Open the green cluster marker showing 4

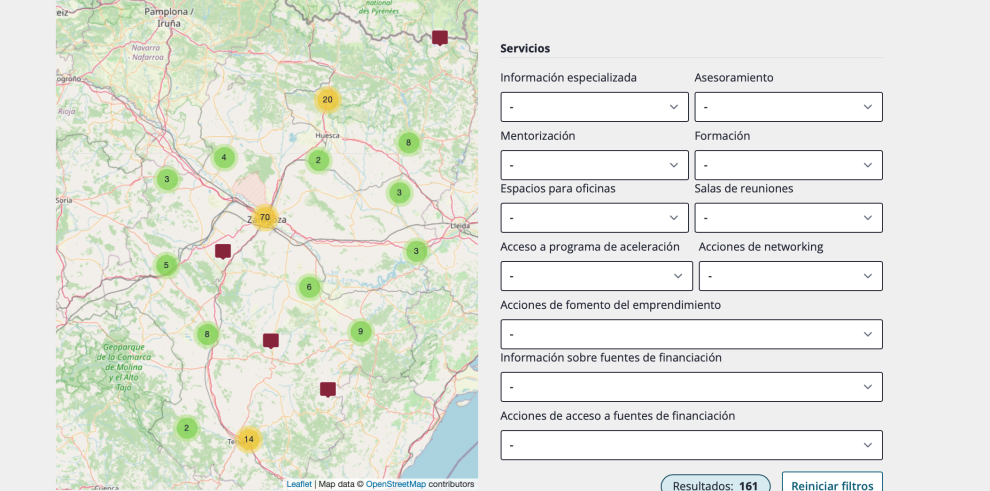click(x=224, y=158)
